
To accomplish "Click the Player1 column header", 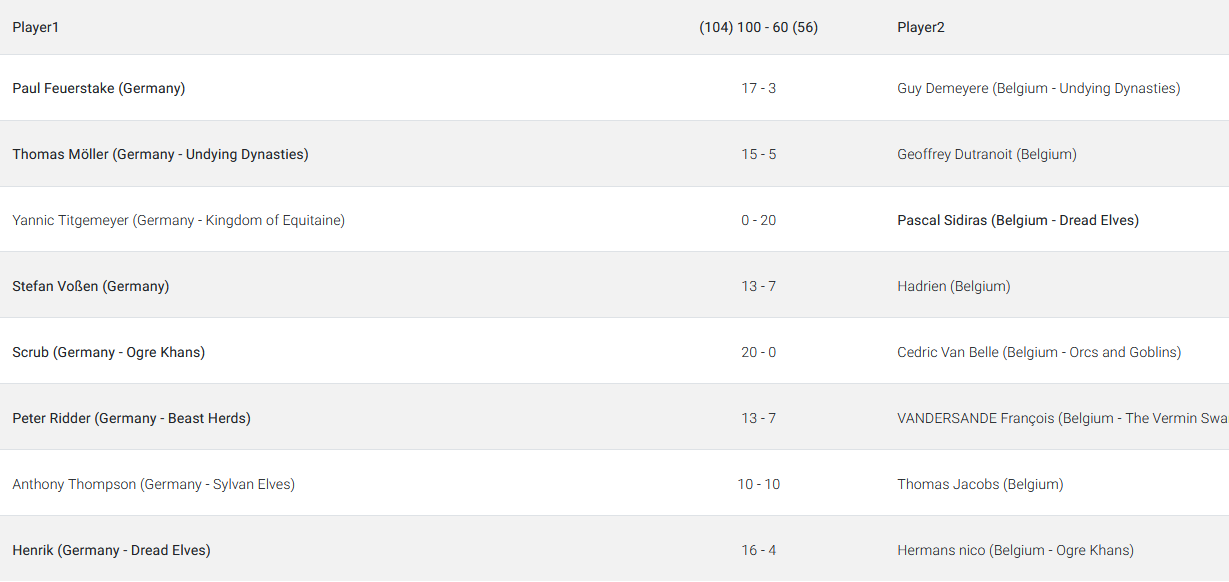I will [x=36, y=28].
